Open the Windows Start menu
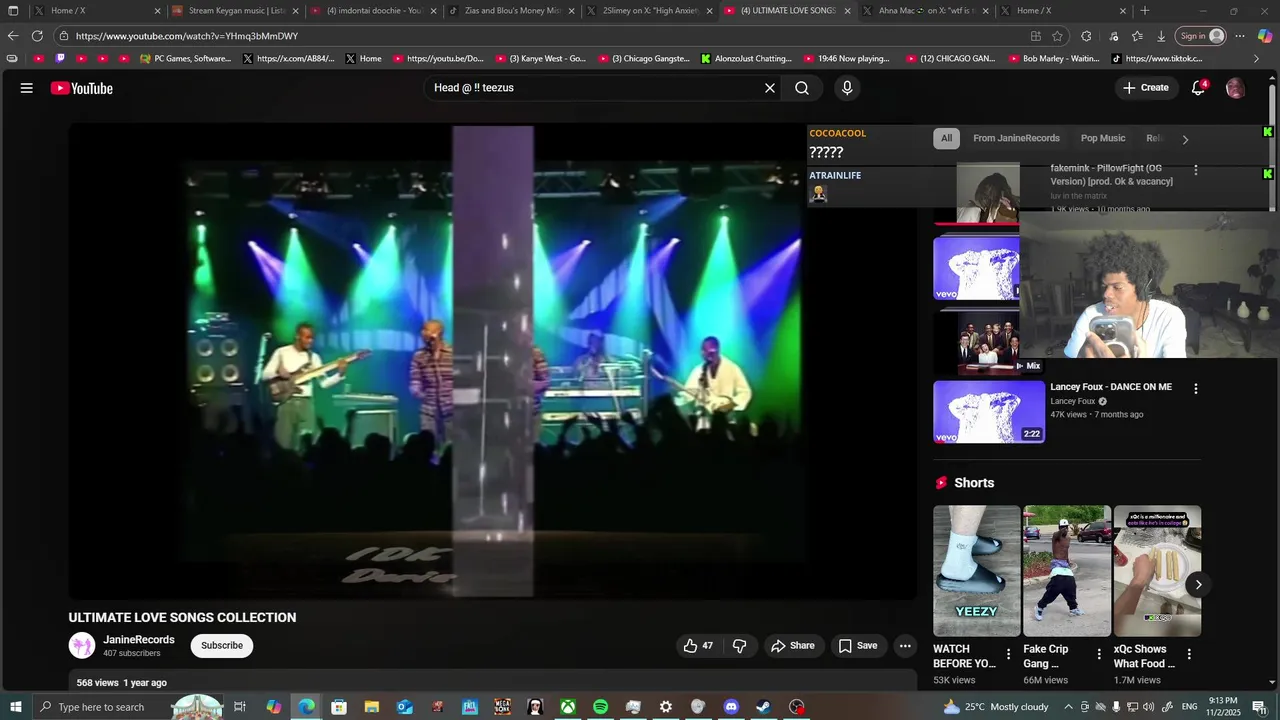 [15, 707]
